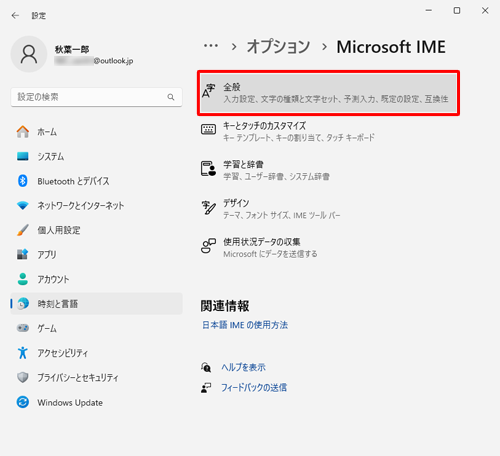Click the privacy shield icon

click(23, 377)
